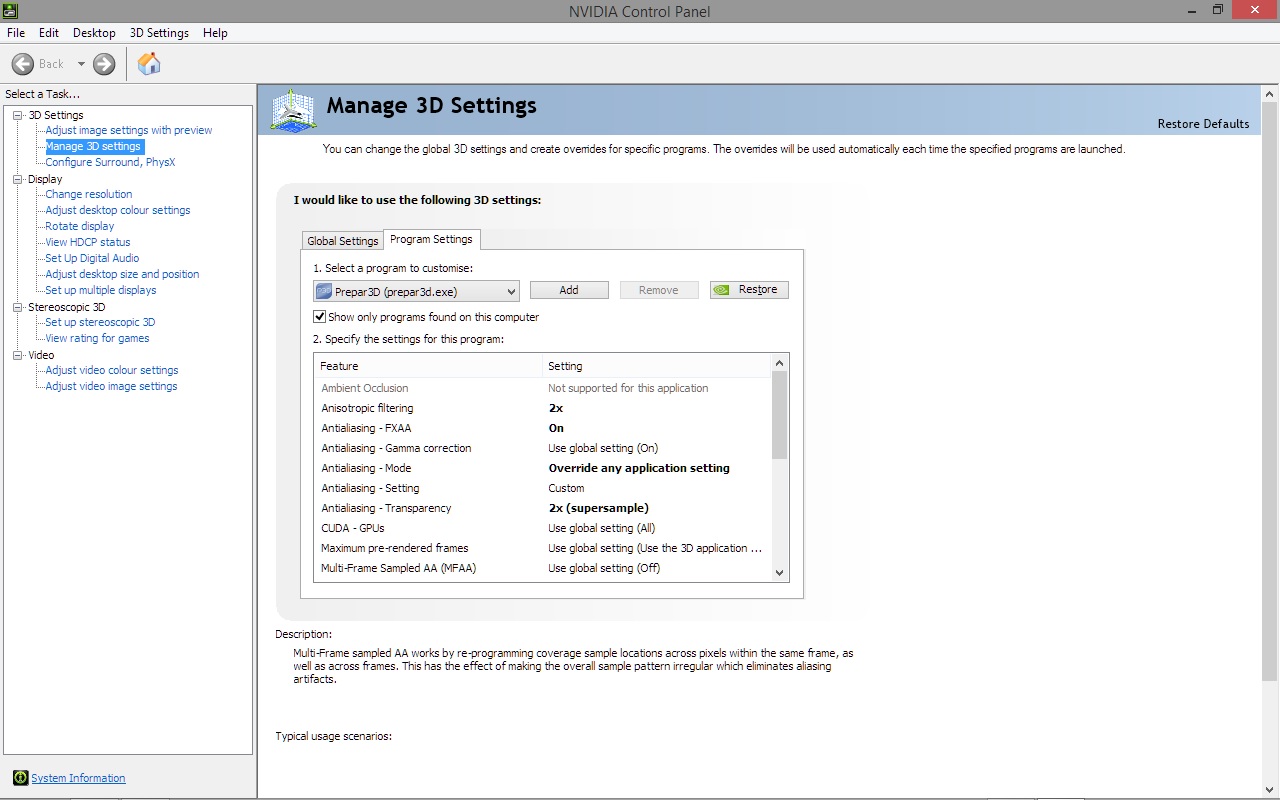Click the main page scroll up arrow

coord(1270,92)
